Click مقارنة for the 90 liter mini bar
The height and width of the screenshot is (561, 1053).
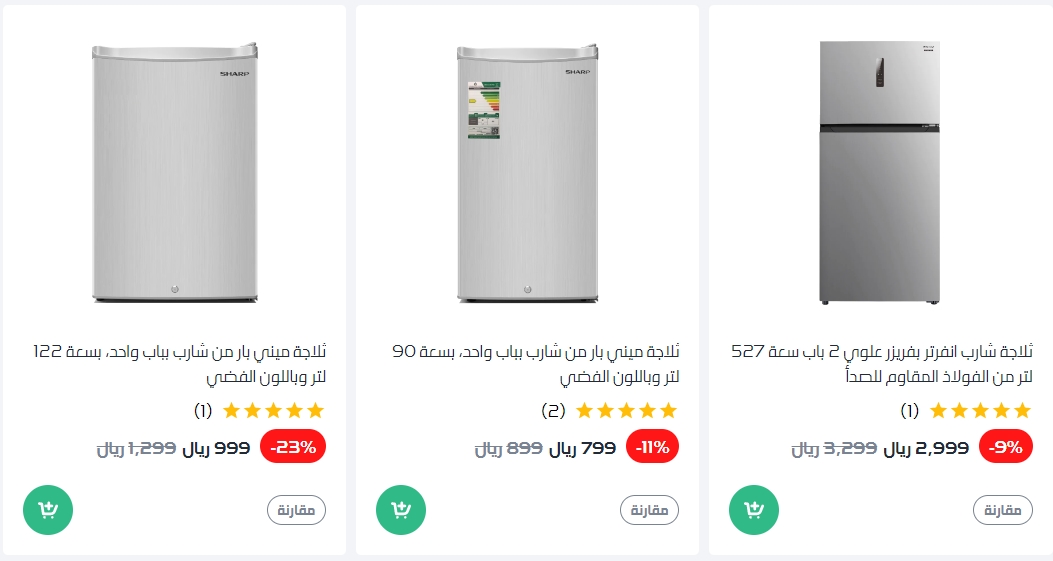(649, 510)
